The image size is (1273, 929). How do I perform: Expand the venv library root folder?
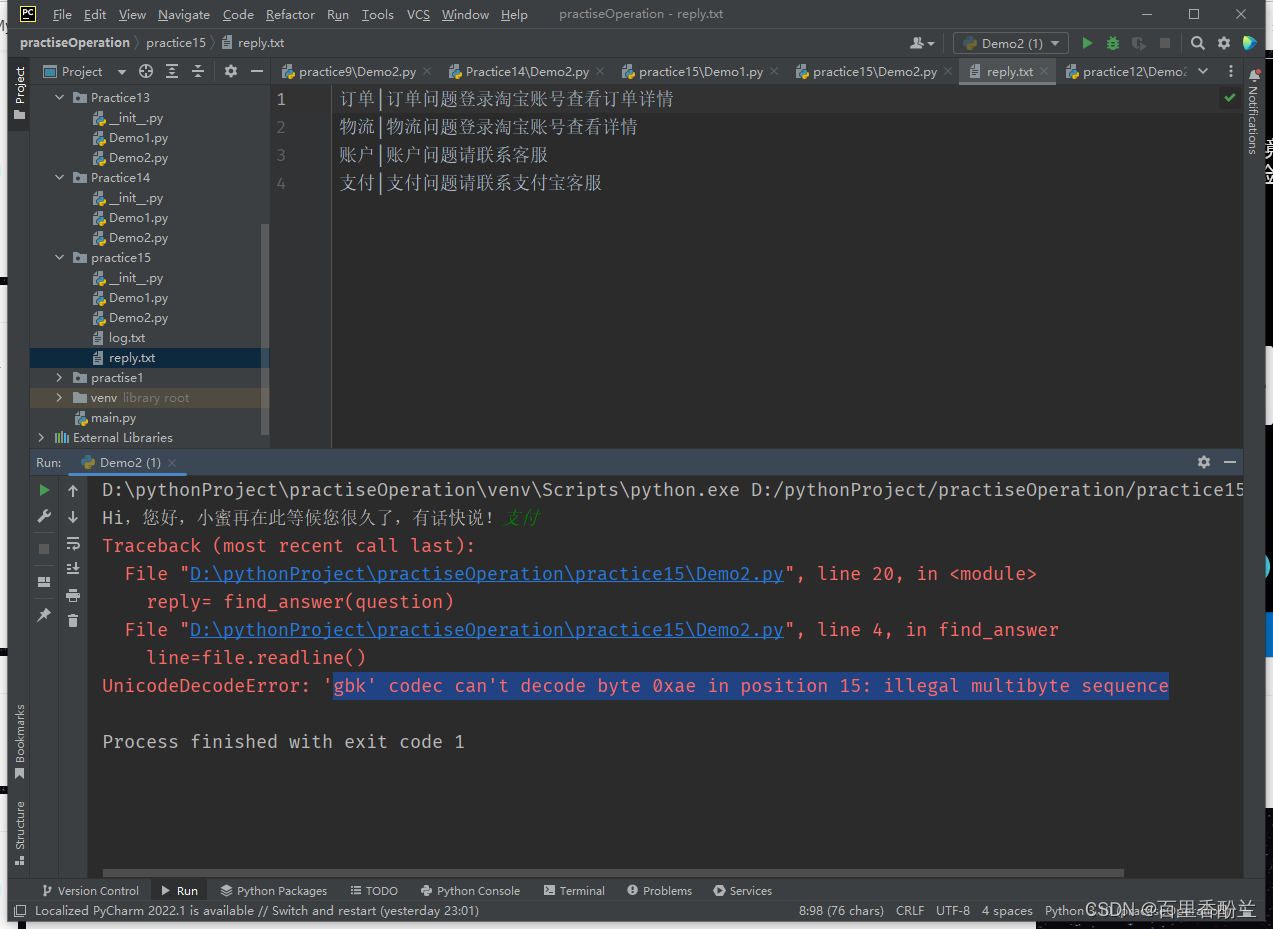point(59,397)
